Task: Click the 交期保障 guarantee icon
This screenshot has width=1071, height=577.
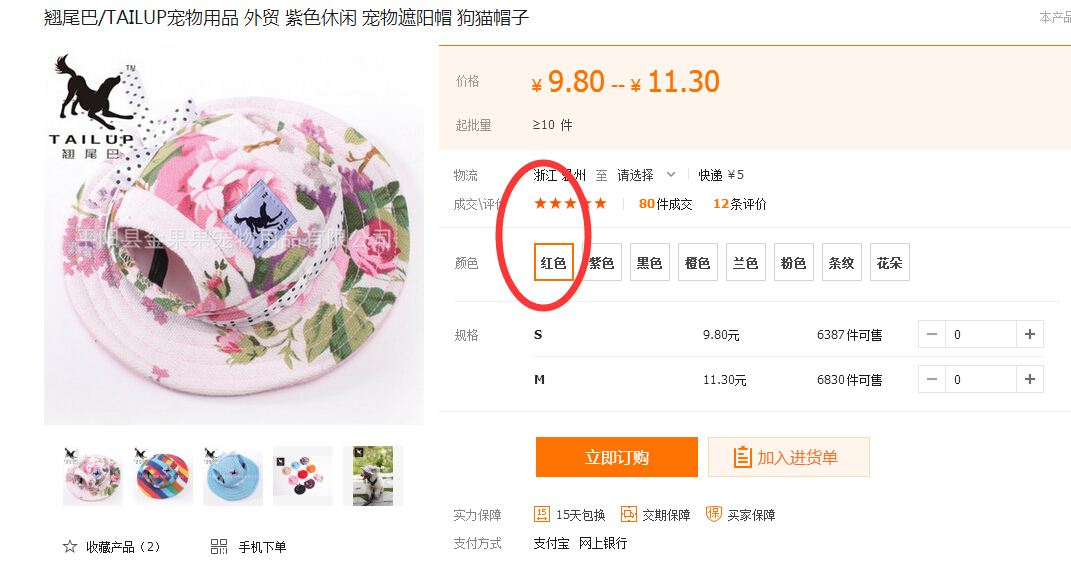Action: coord(628,514)
